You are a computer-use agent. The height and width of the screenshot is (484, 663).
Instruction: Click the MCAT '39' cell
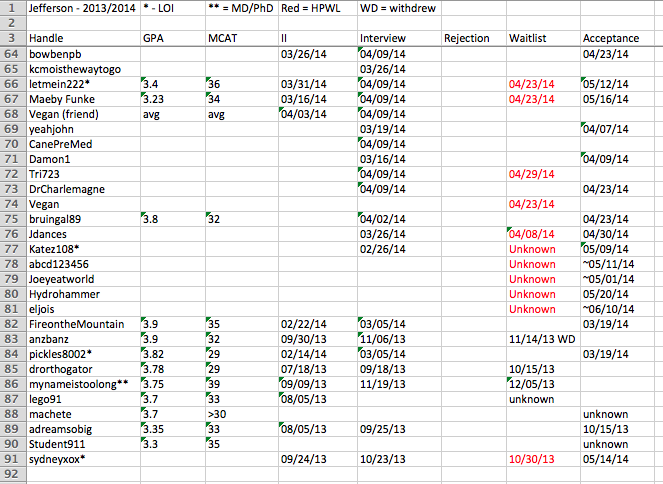[x=242, y=384]
